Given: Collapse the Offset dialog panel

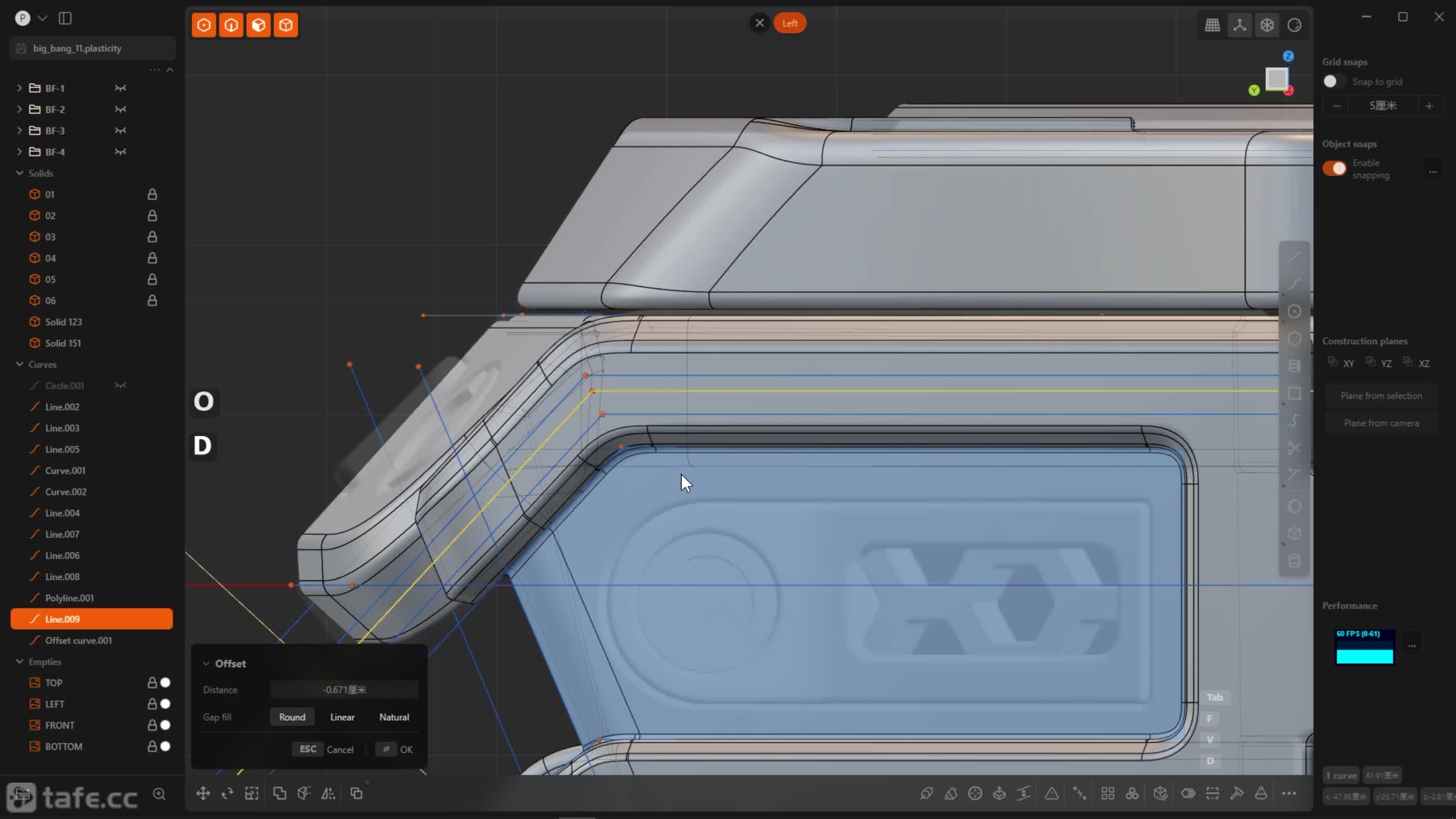Looking at the screenshot, I should [206, 664].
